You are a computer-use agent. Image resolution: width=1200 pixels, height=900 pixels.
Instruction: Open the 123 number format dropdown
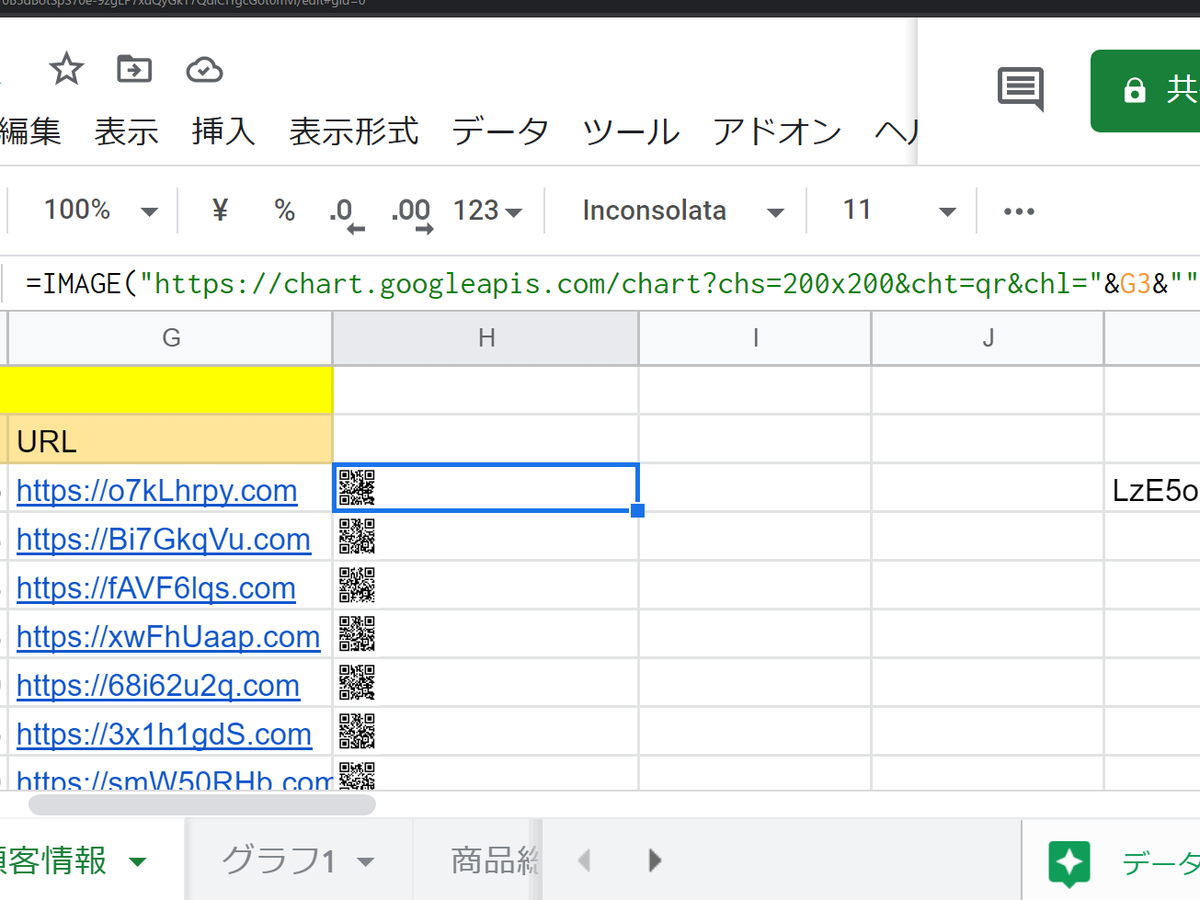point(488,211)
